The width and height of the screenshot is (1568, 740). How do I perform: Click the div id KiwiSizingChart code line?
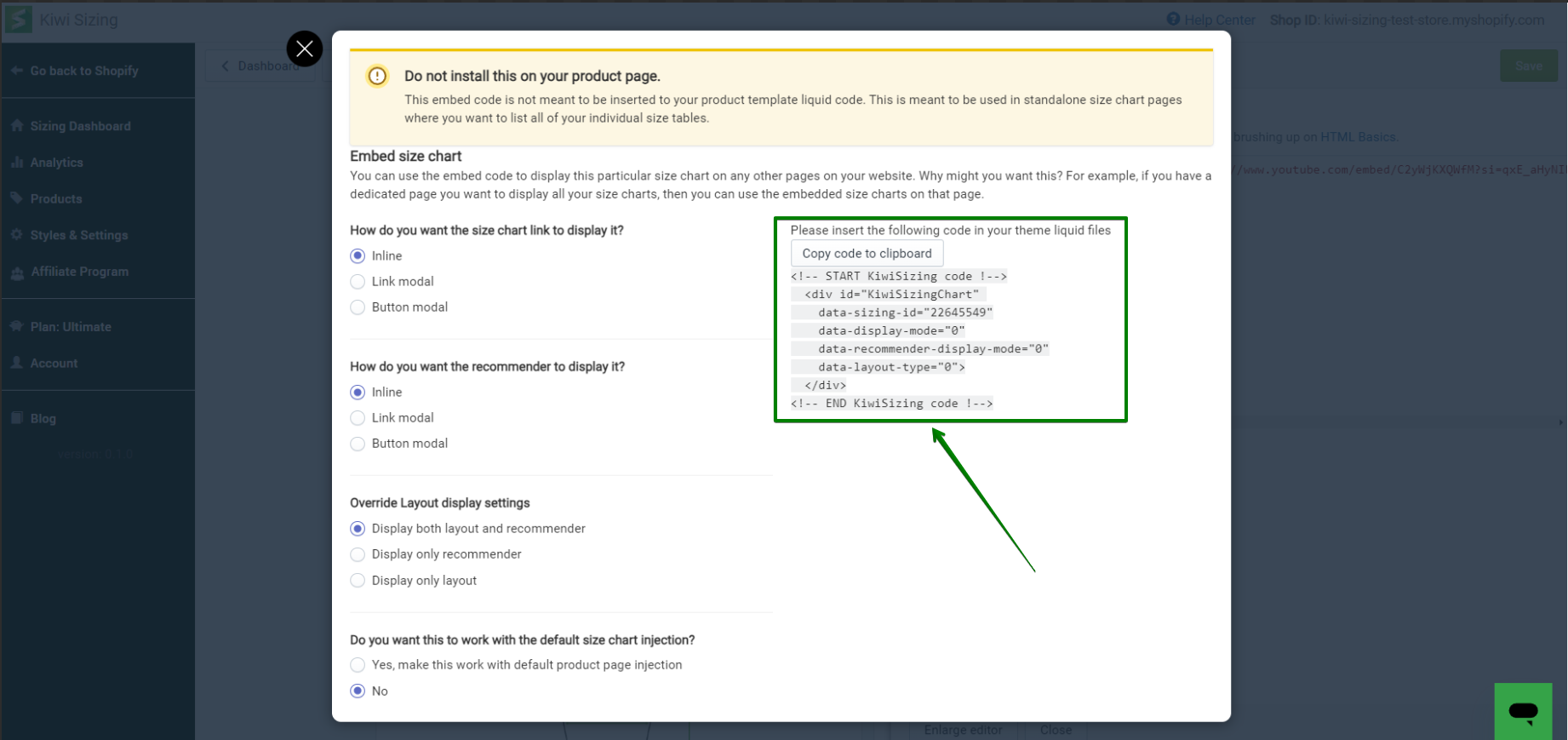pyautogui.click(x=892, y=294)
